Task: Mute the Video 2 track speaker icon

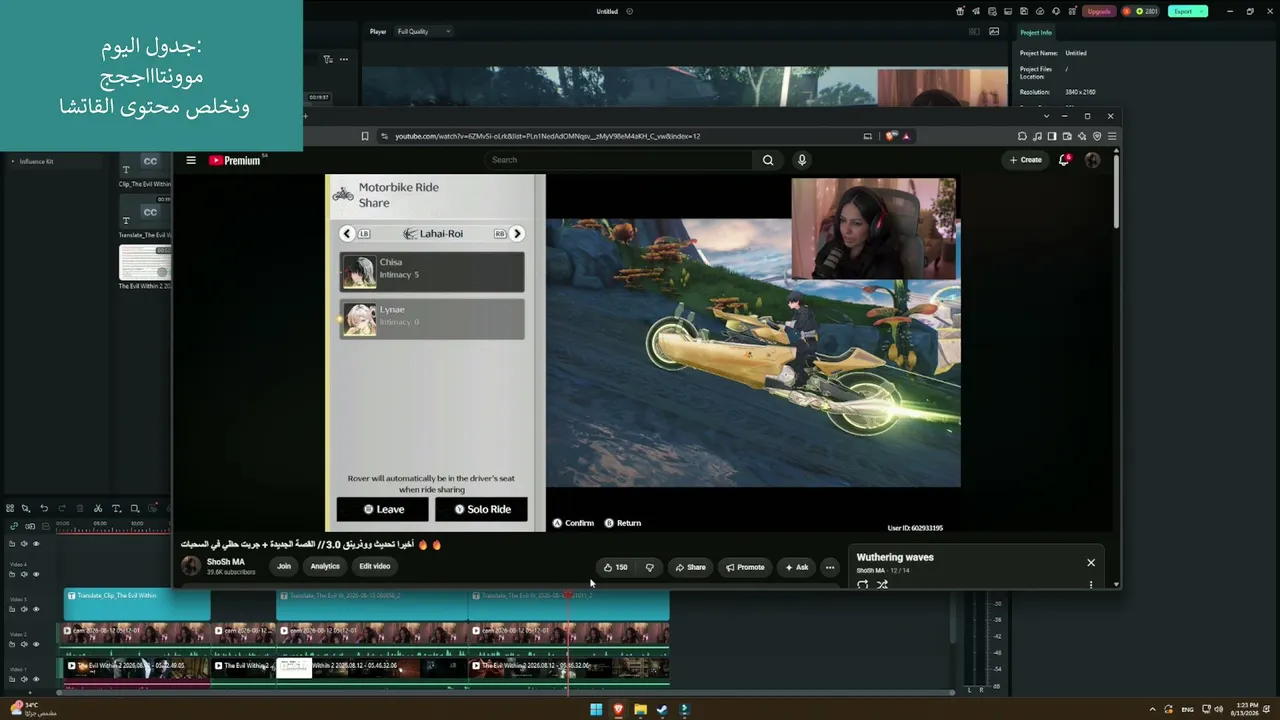Action: pyautogui.click(x=25, y=644)
